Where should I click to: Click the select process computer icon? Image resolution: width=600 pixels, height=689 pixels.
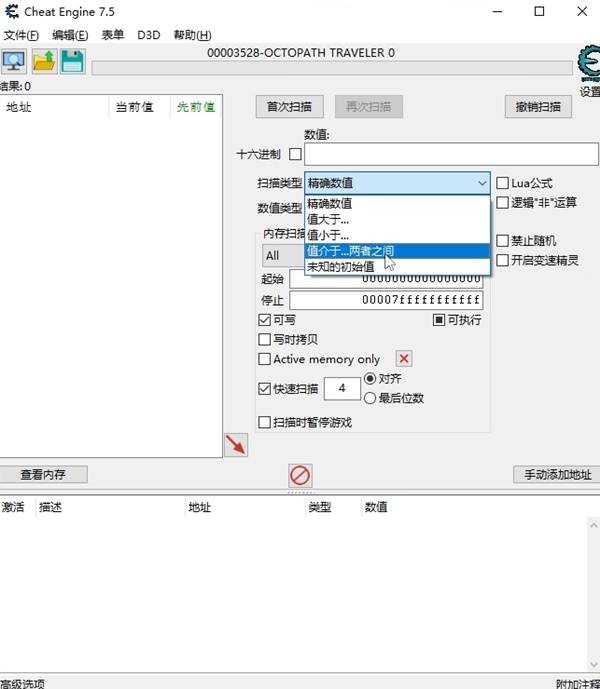(x=14, y=61)
